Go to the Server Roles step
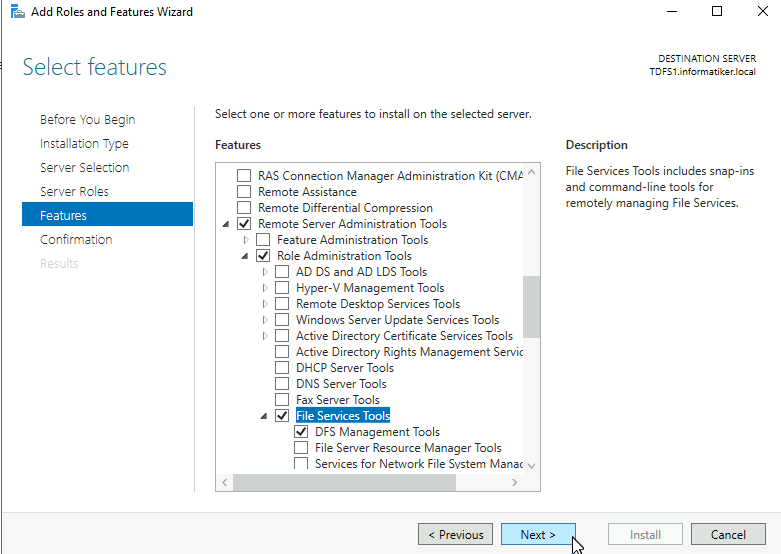The width and height of the screenshot is (781, 554). tap(74, 191)
